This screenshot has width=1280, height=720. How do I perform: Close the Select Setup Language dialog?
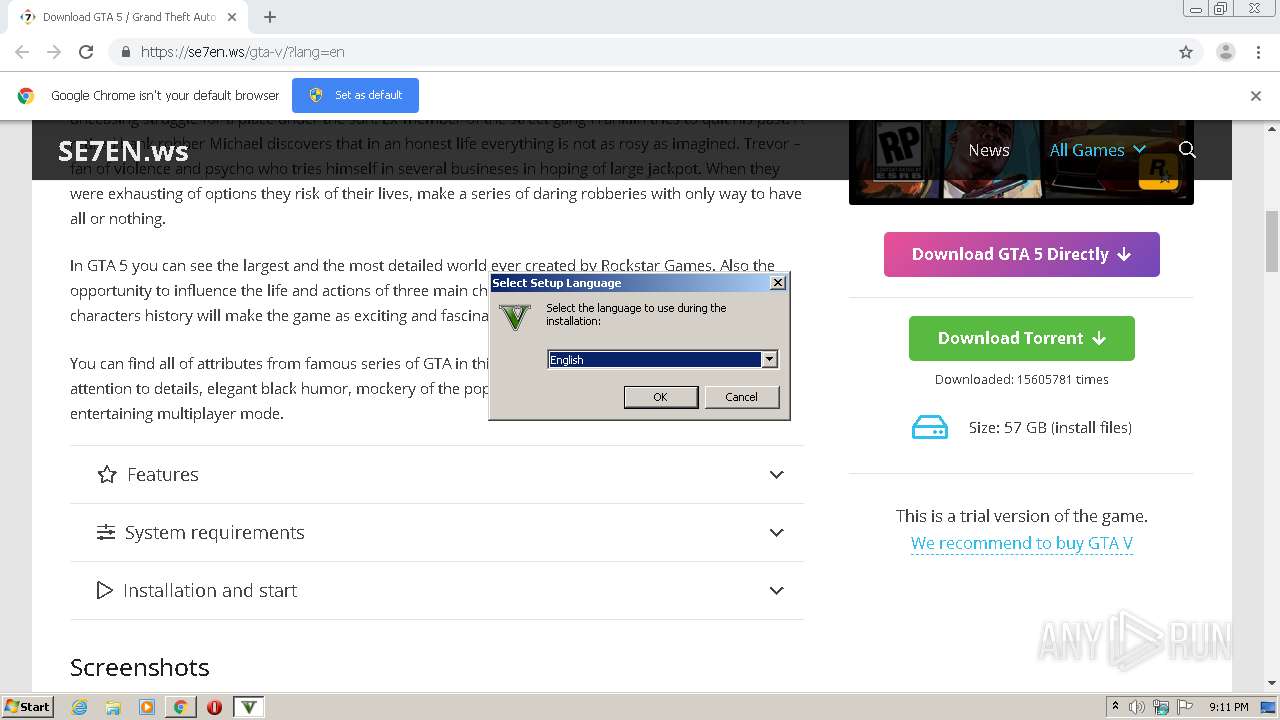pyautogui.click(x=778, y=283)
